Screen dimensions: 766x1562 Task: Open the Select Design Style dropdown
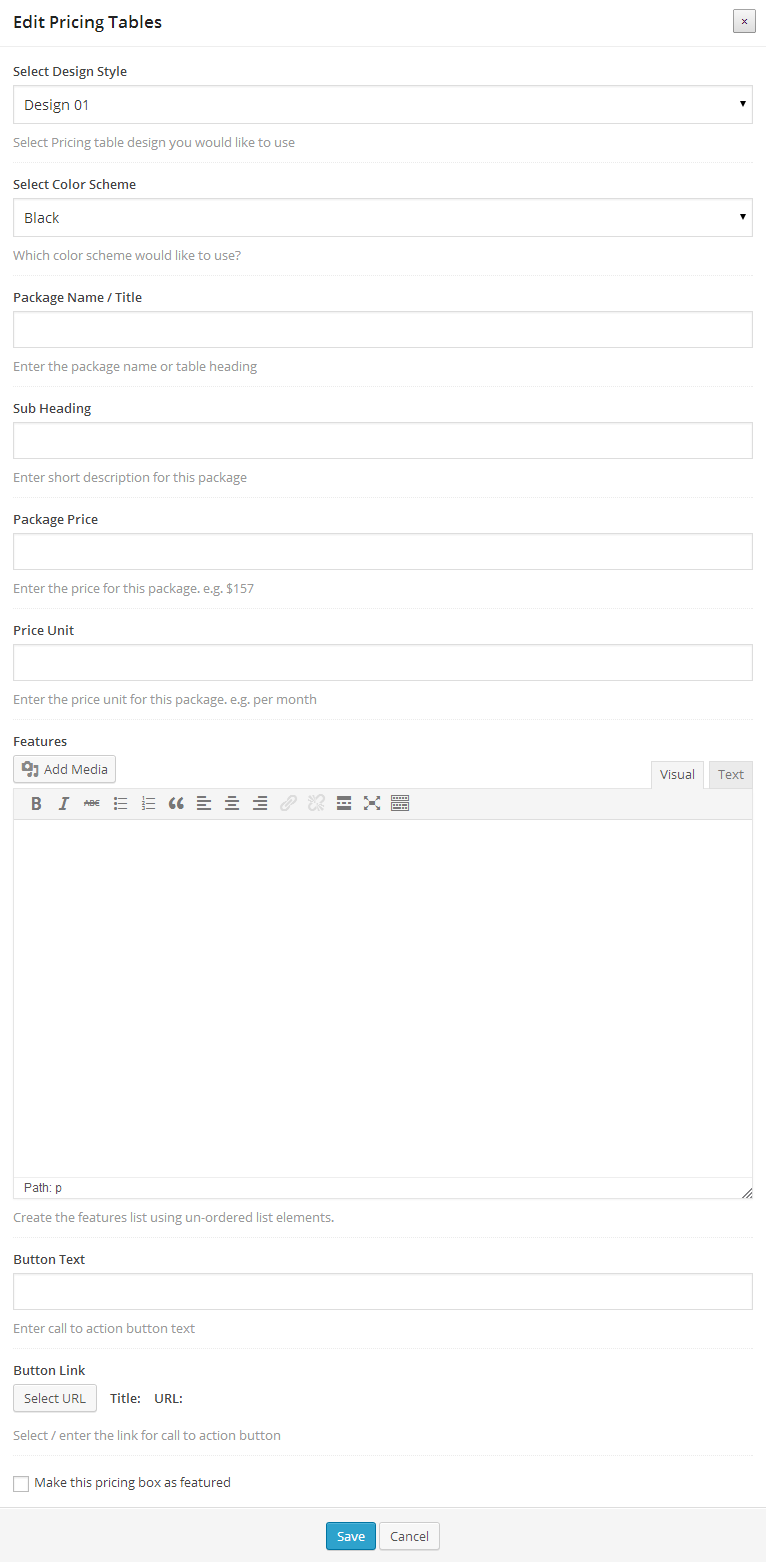[382, 105]
